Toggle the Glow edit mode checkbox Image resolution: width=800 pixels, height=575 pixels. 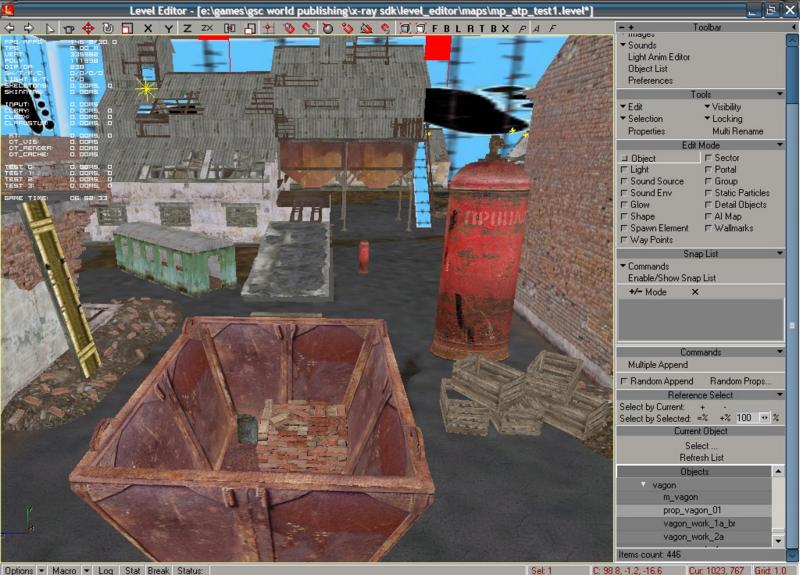623,205
